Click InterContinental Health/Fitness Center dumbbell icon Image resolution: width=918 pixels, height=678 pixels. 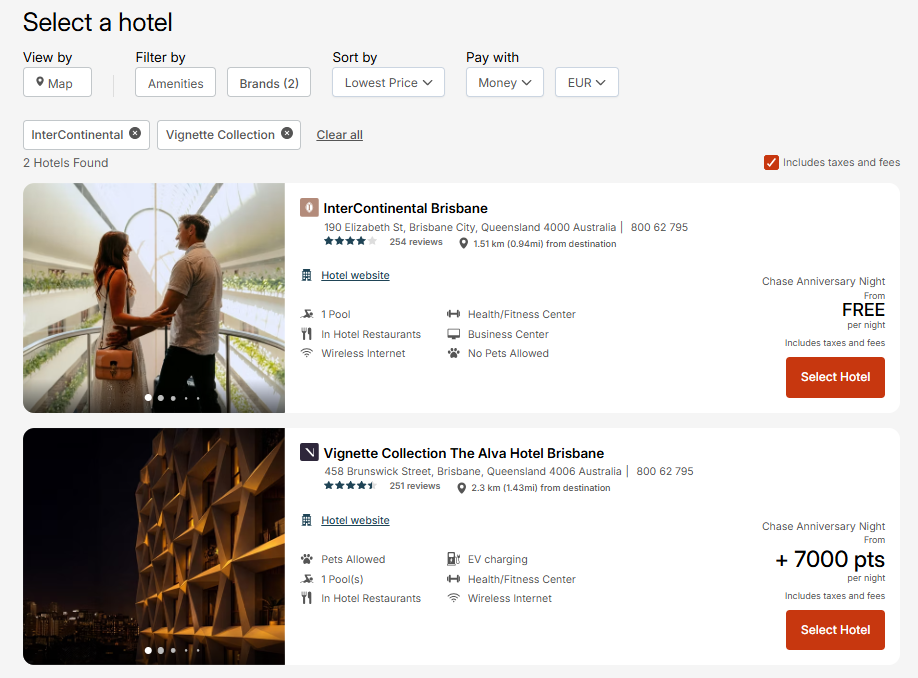coord(453,314)
